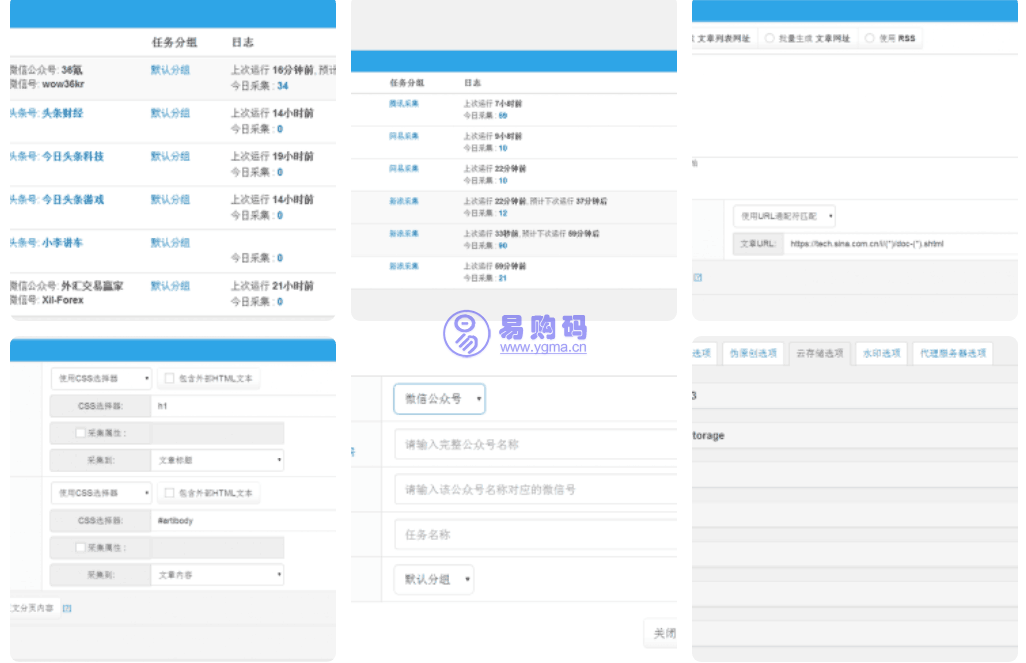Focus the 任务名称 text field
This screenshot has width=1026, height=663.
[x=535, y=535]
